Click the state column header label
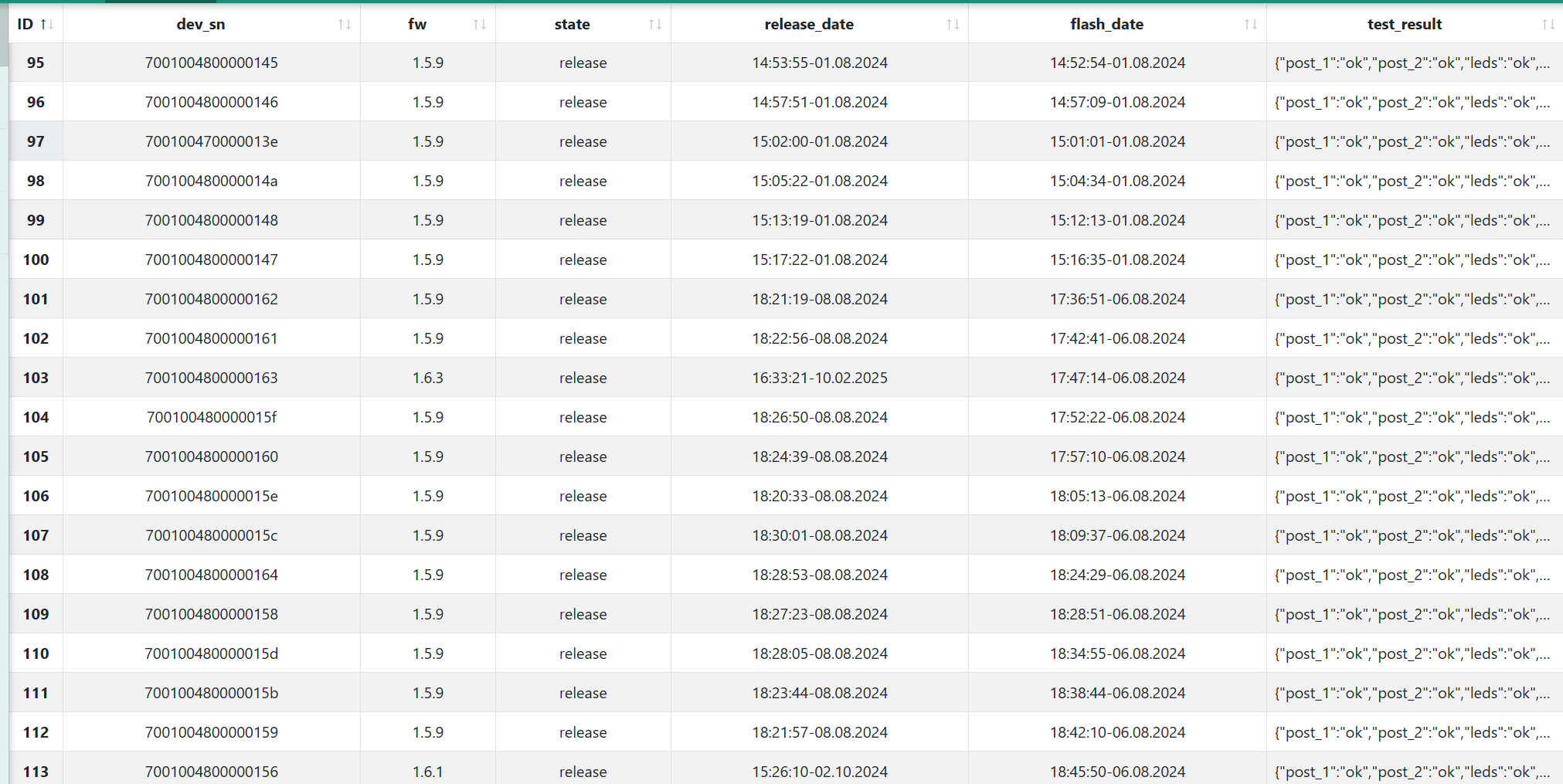The height and width of the screenshot is (784, 1563). [x=573, y=25]
